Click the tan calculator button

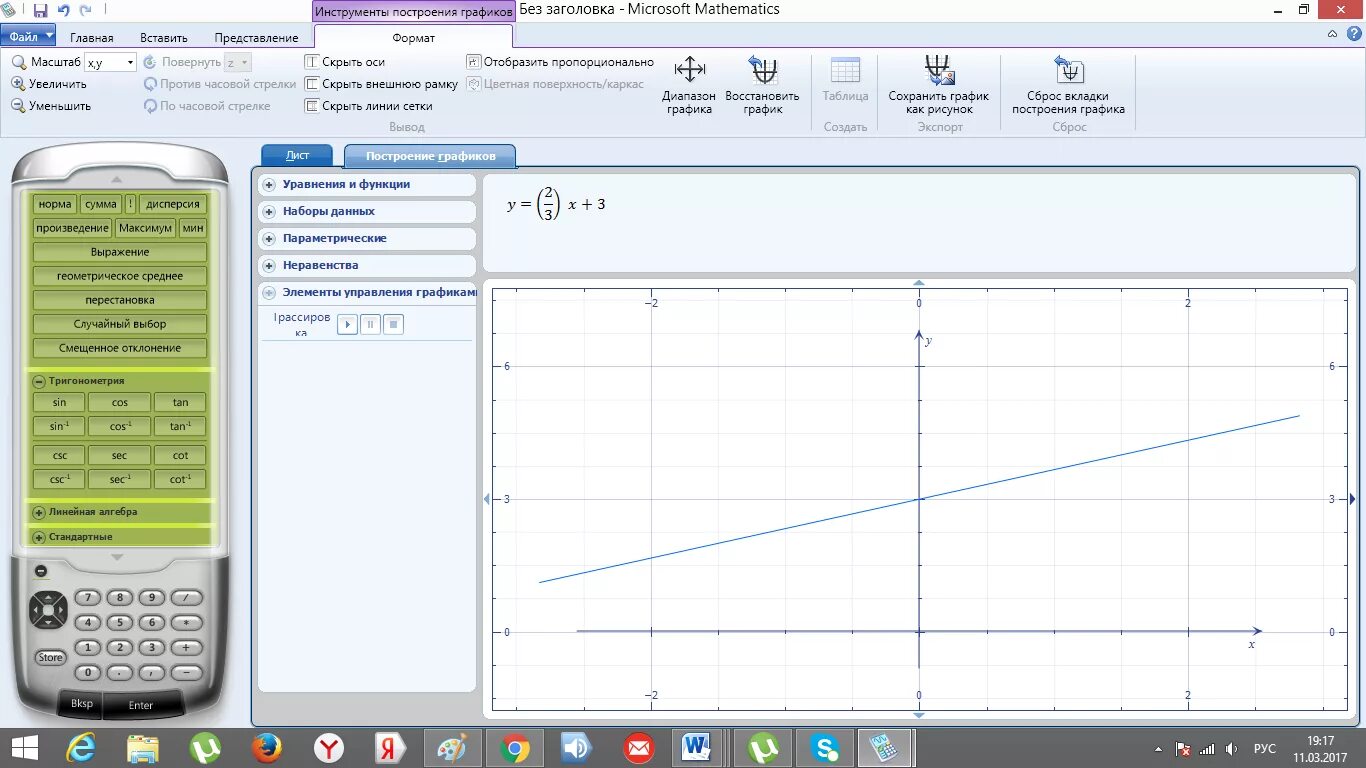[x=180, y=402]
